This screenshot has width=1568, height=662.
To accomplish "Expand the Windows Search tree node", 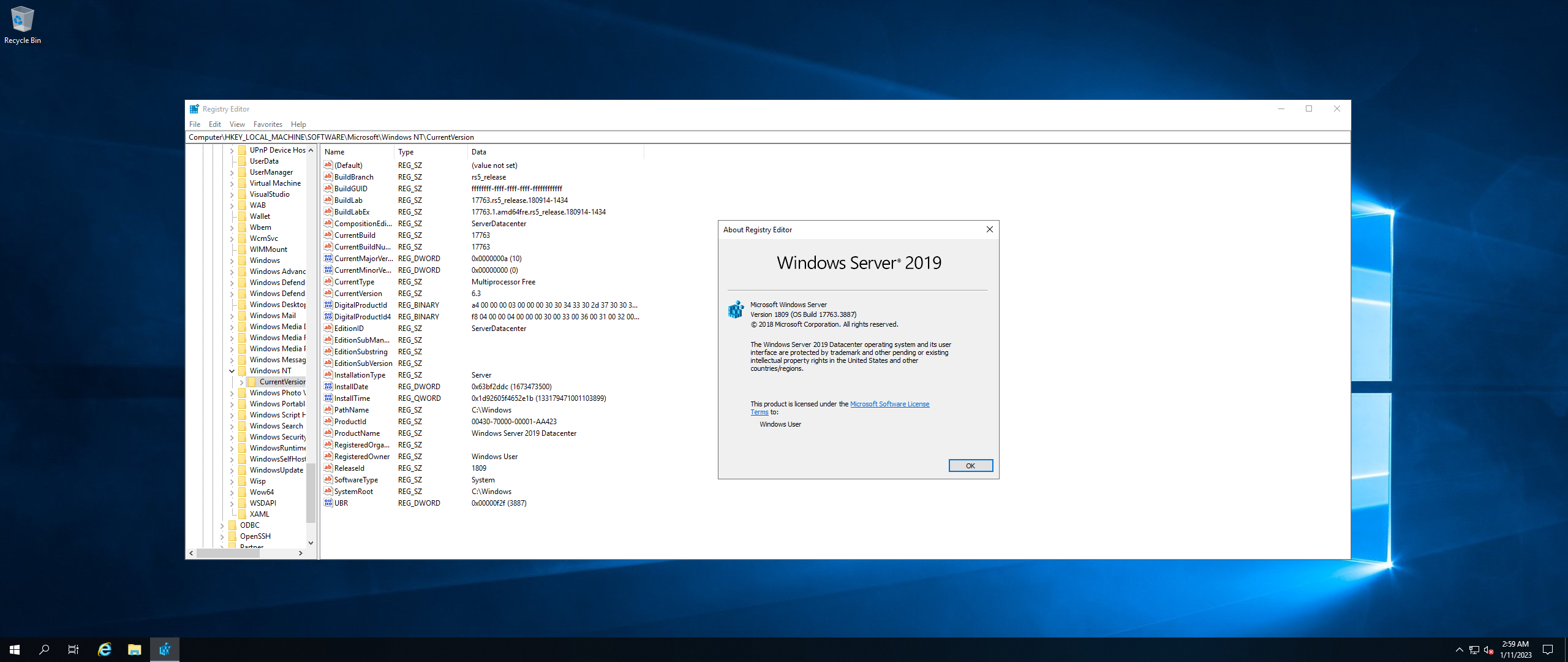I will pos(232,426).
